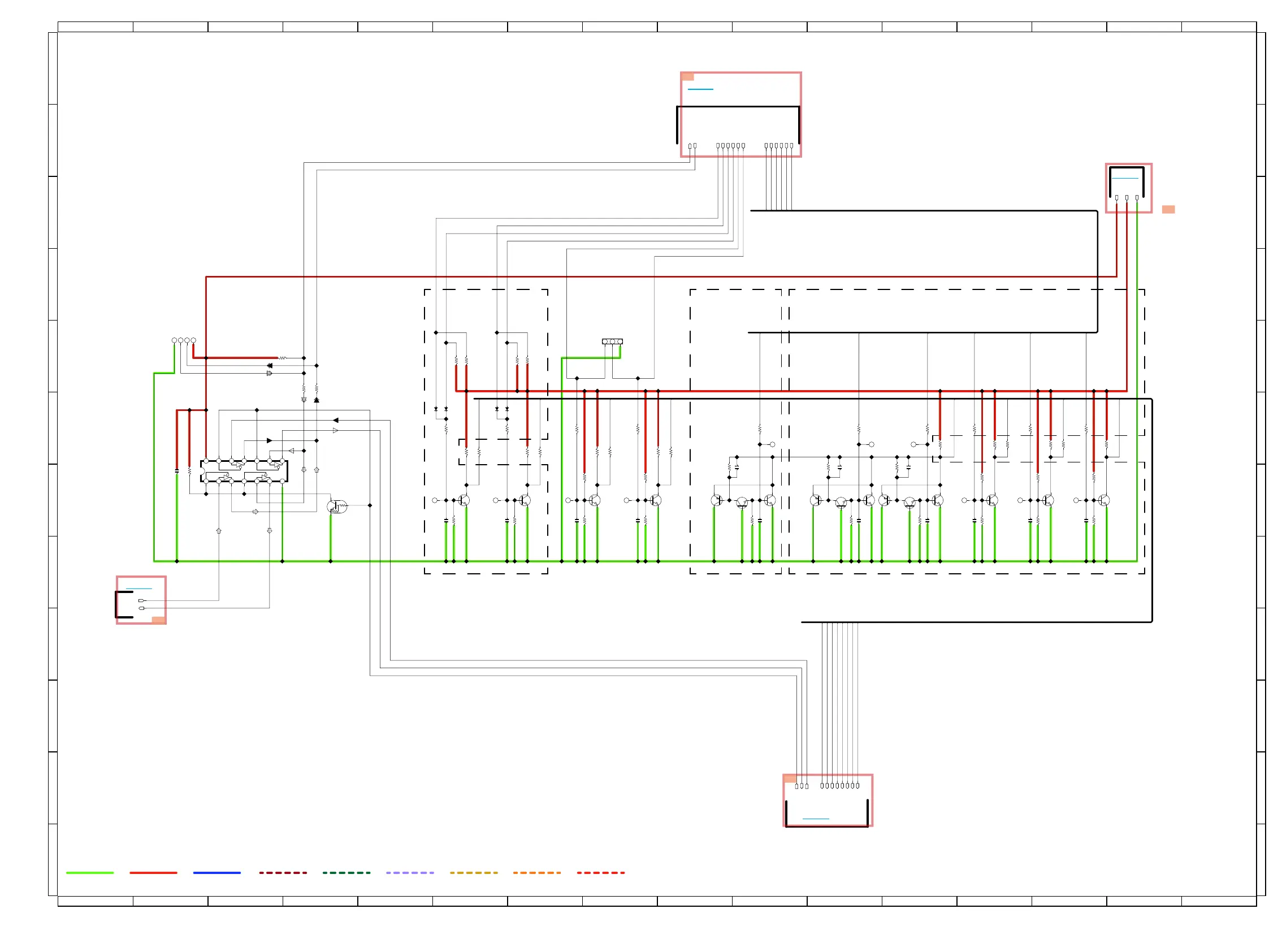
Task: Click the row of four test-point circles
Action: (183, 340)
